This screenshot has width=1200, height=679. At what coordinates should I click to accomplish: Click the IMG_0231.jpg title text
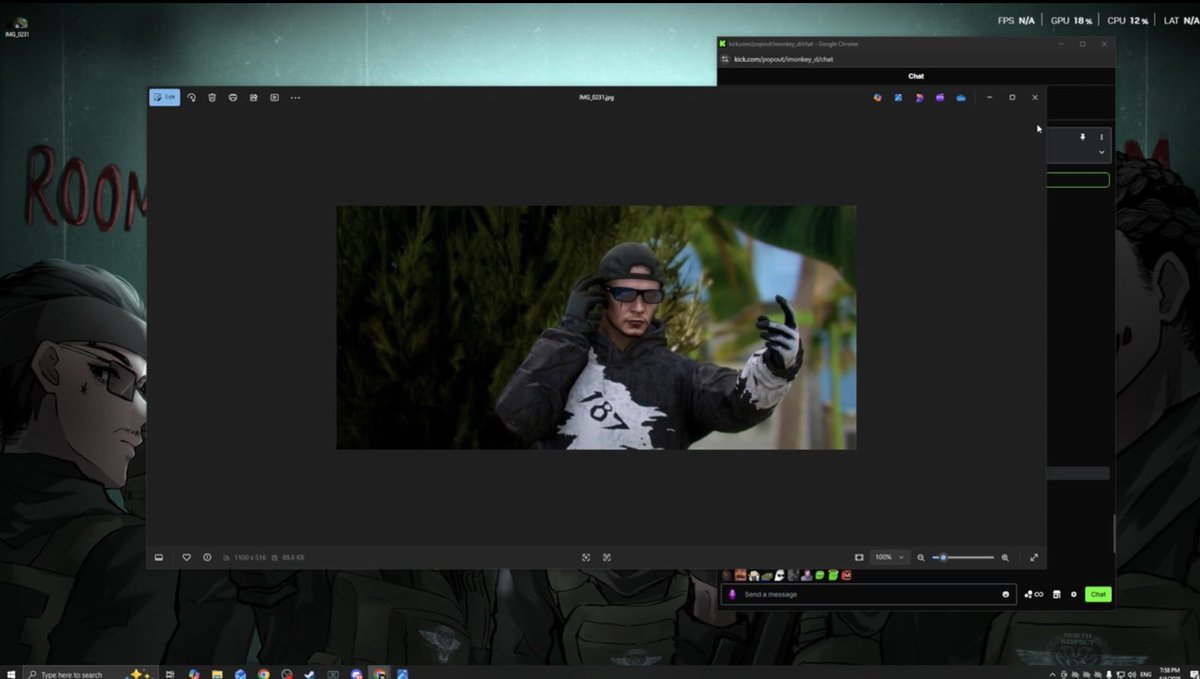click(596, 98)
